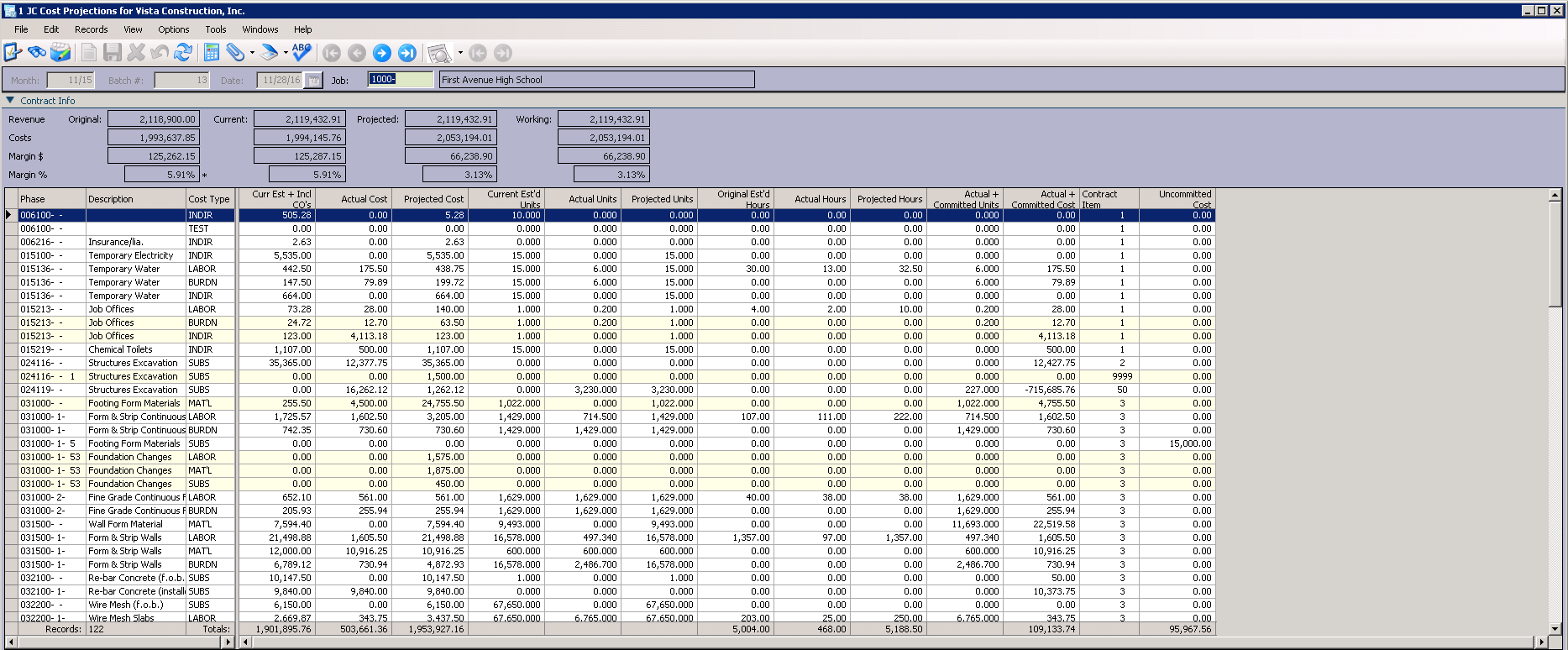The image size is (1568, 650).
Task: Save the record with floppy icon
Action: pyautogui.click(x=113, y=53)
